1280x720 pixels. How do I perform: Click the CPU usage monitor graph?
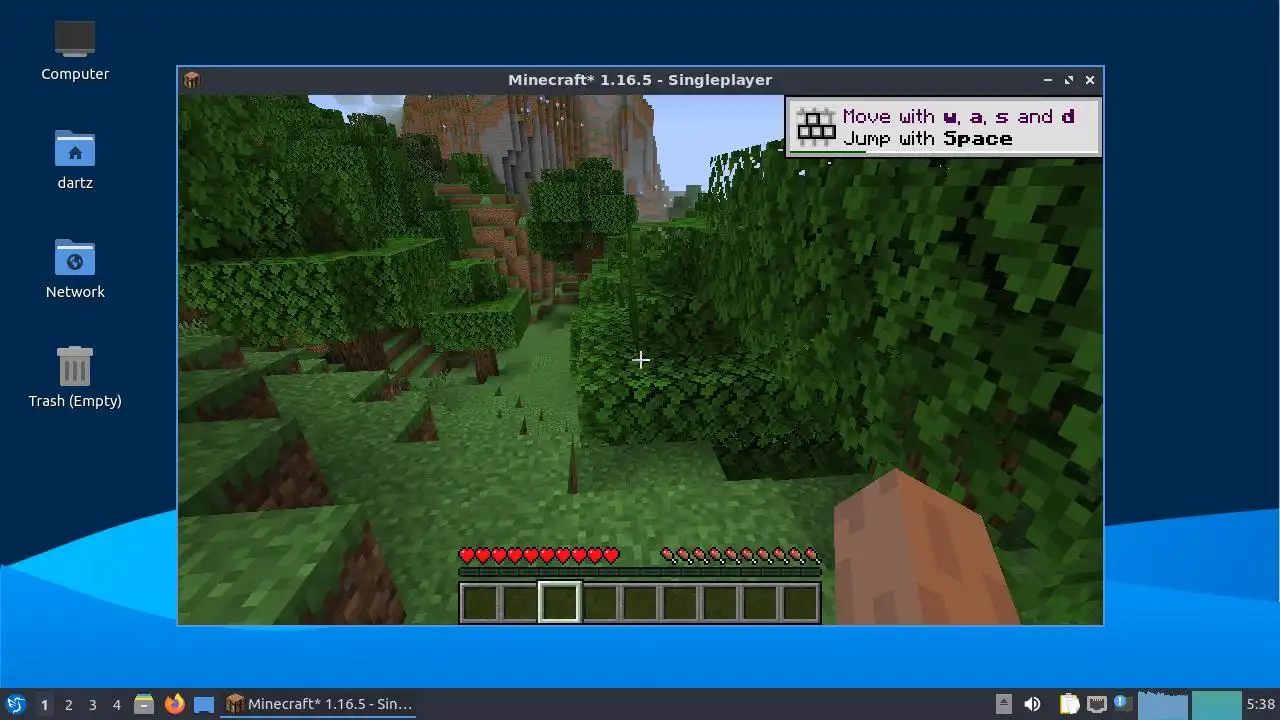point(1163,704)
